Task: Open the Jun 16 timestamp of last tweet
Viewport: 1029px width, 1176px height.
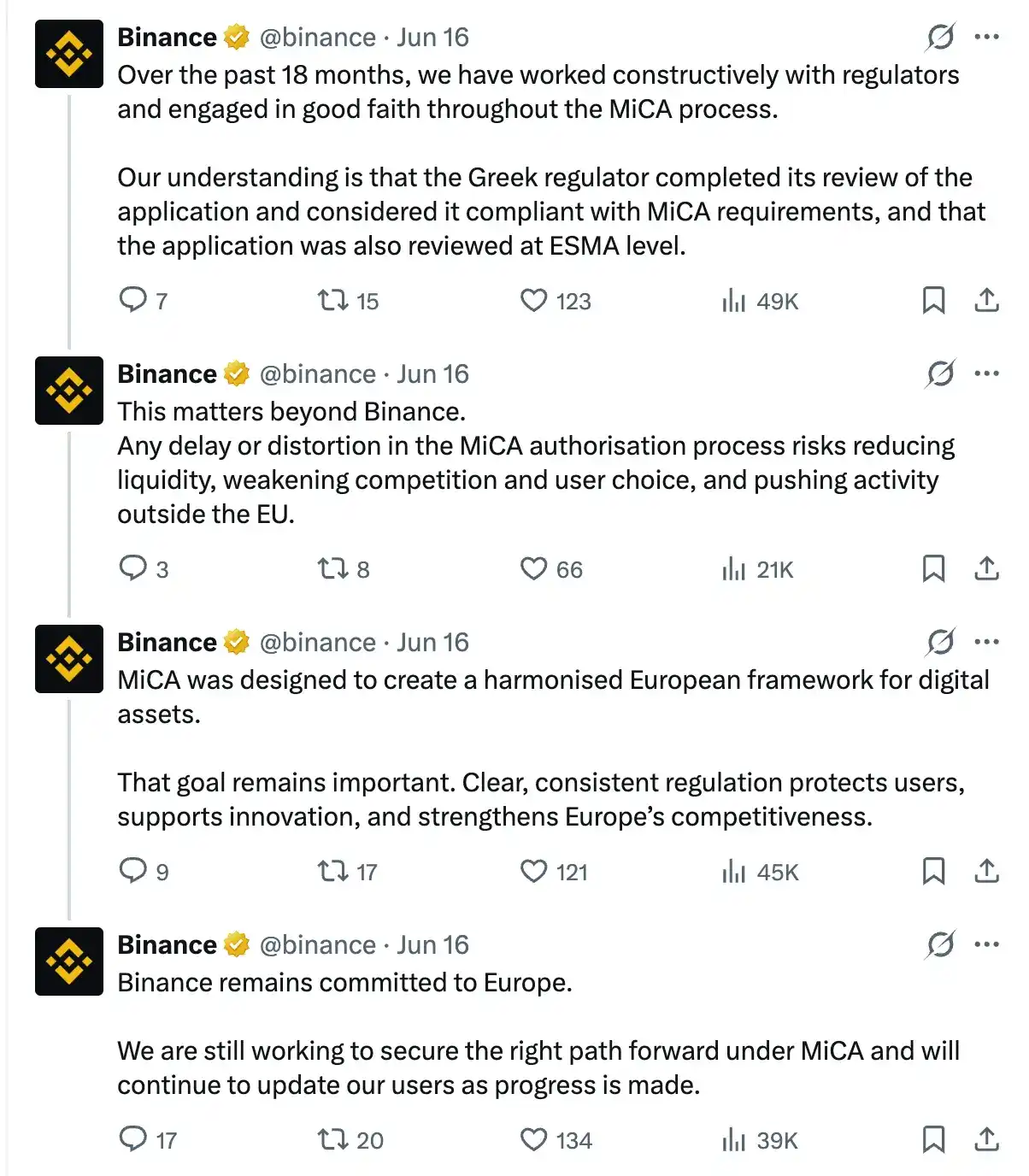Action: 432,944
